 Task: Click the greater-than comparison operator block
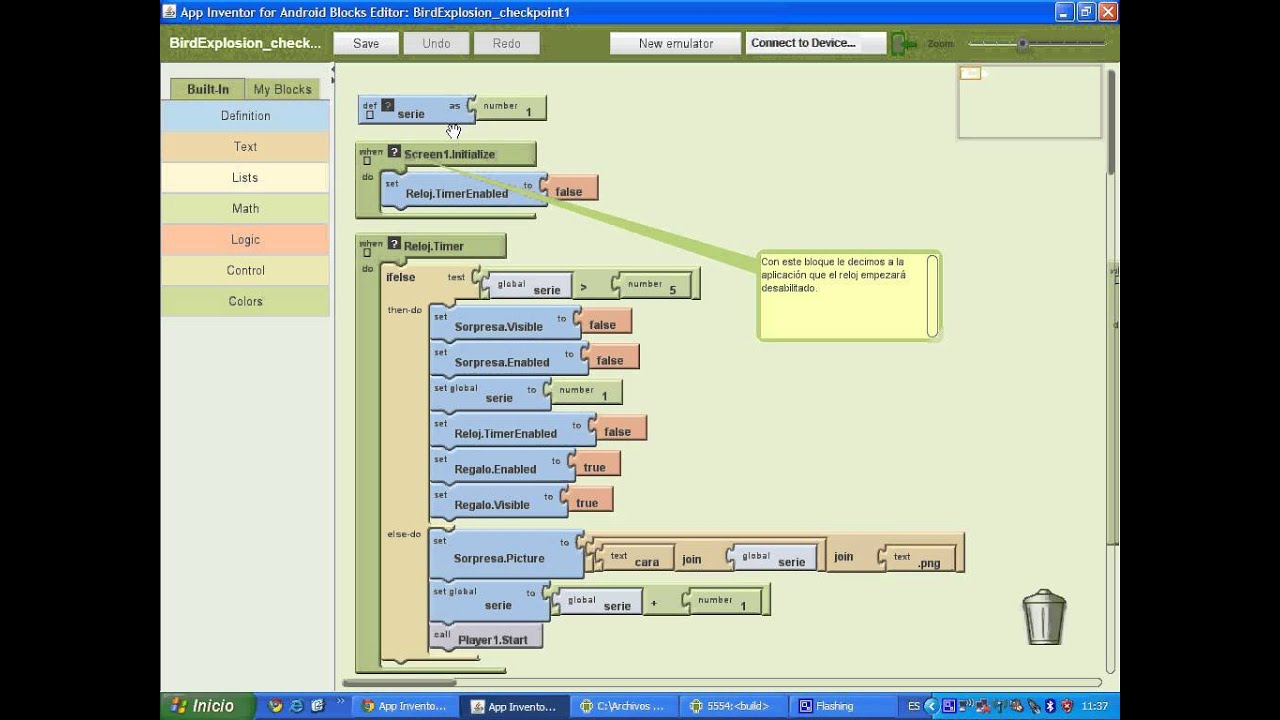583,287
